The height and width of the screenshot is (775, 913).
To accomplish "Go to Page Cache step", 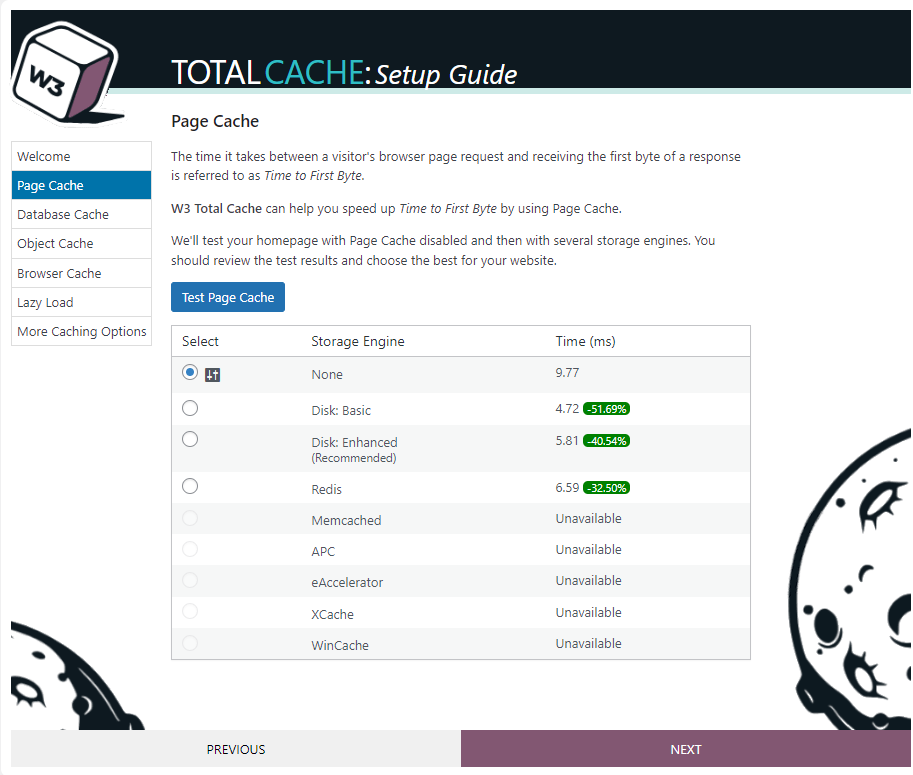I will point(82,185).
